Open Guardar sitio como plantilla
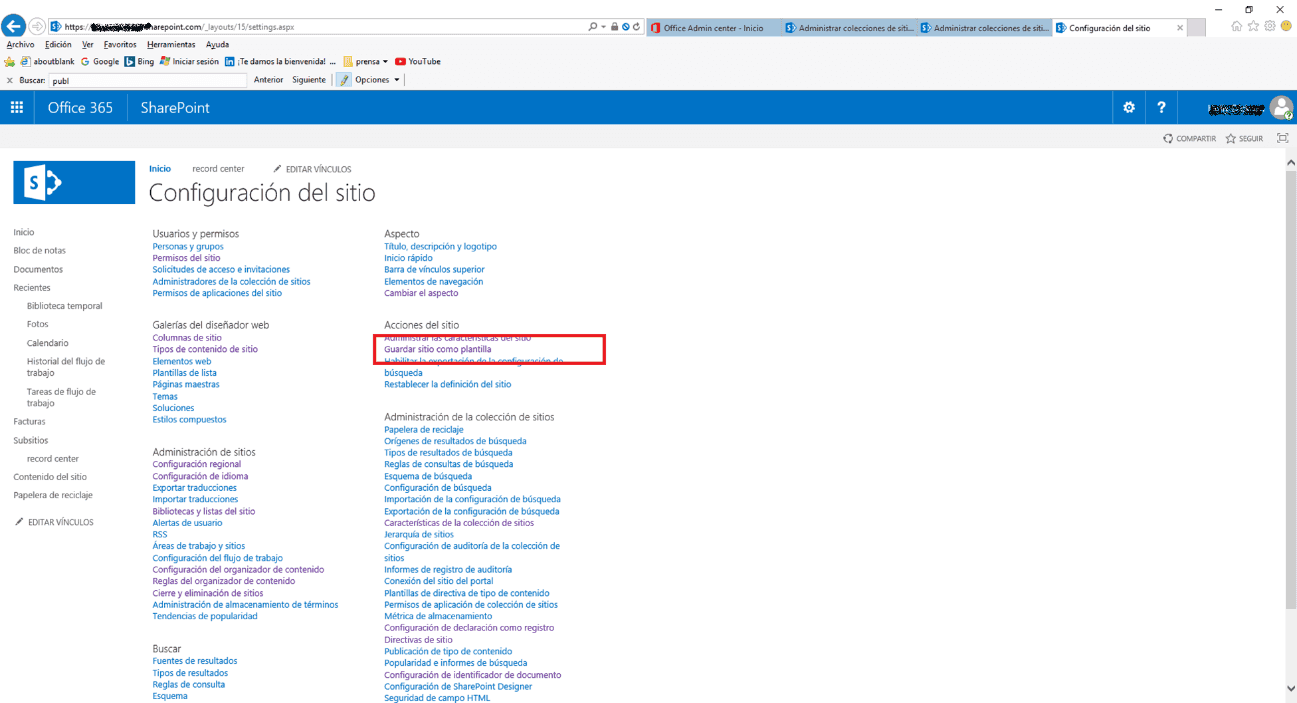 click(x=437, y=350)
